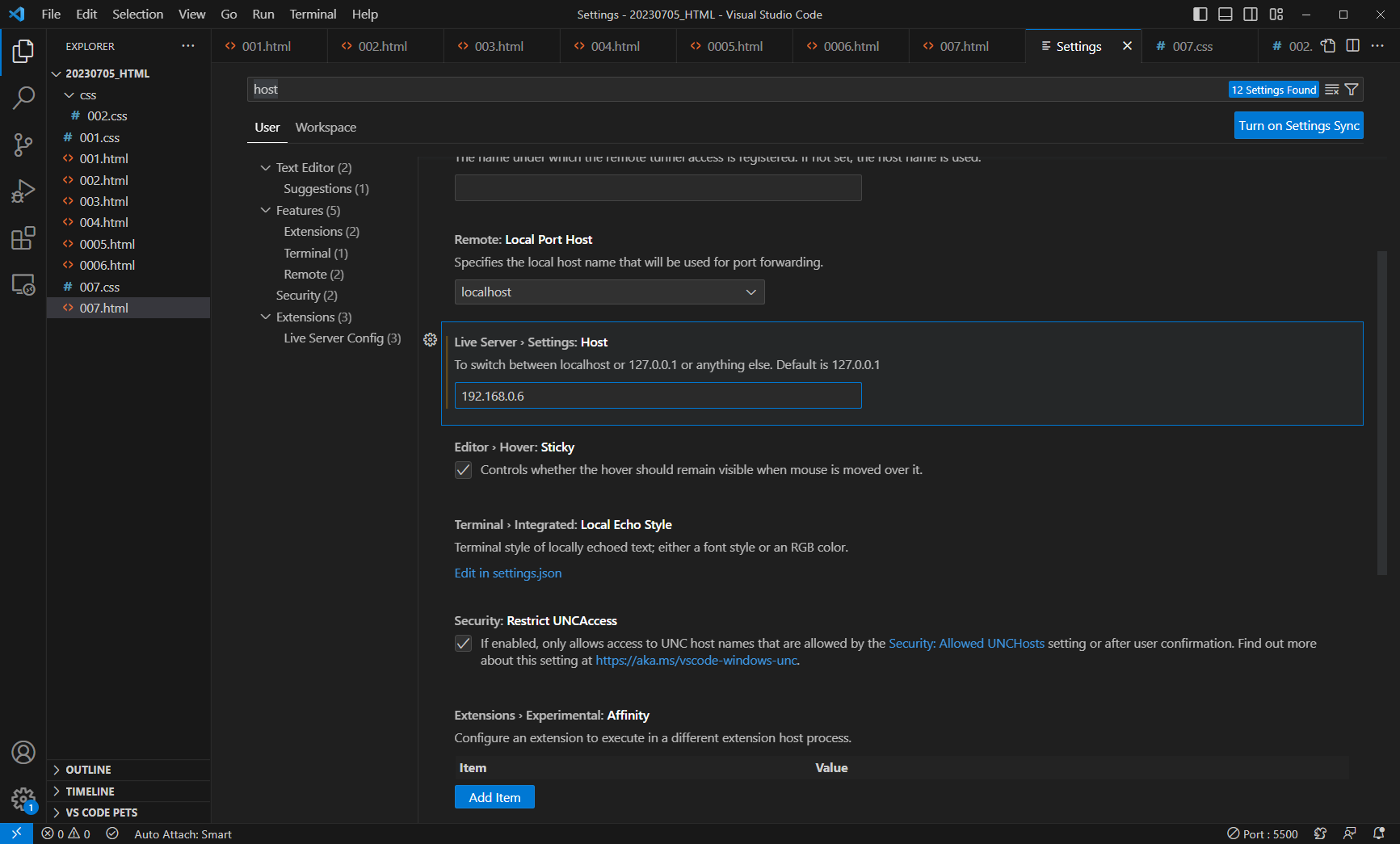Open the File menu

tap(51, 15)
